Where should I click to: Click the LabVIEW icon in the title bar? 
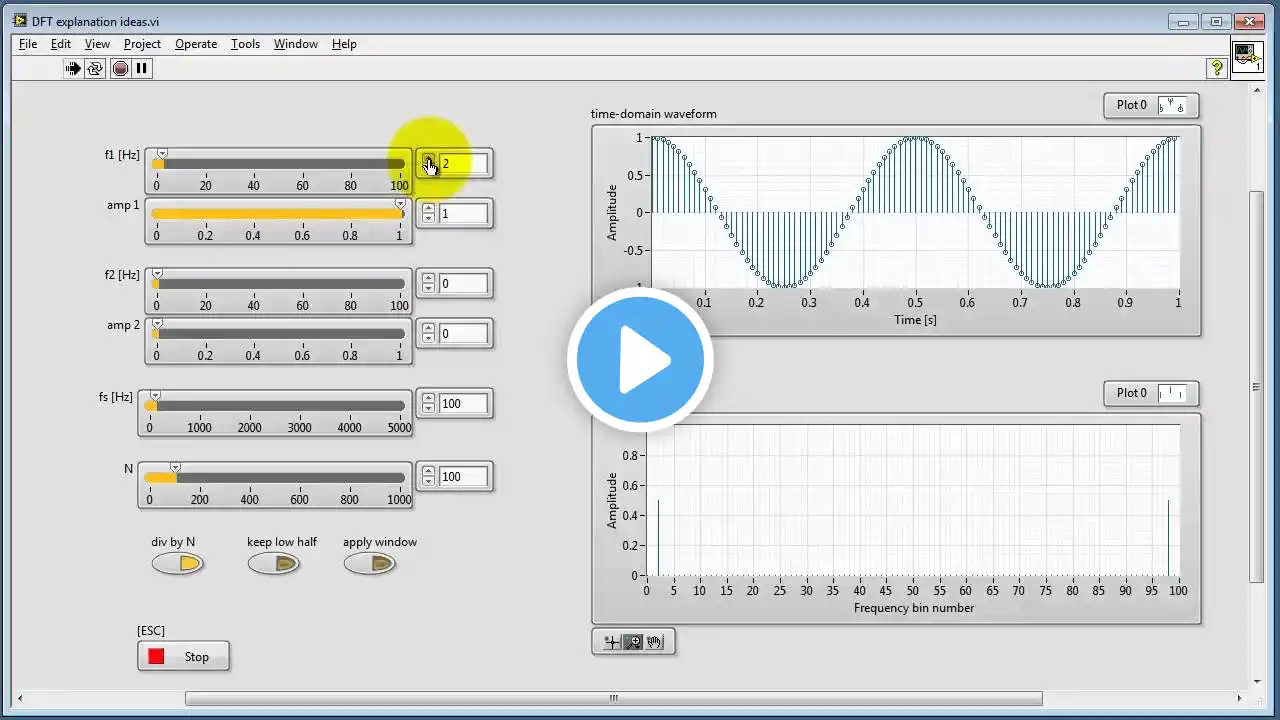click(20, 20)
